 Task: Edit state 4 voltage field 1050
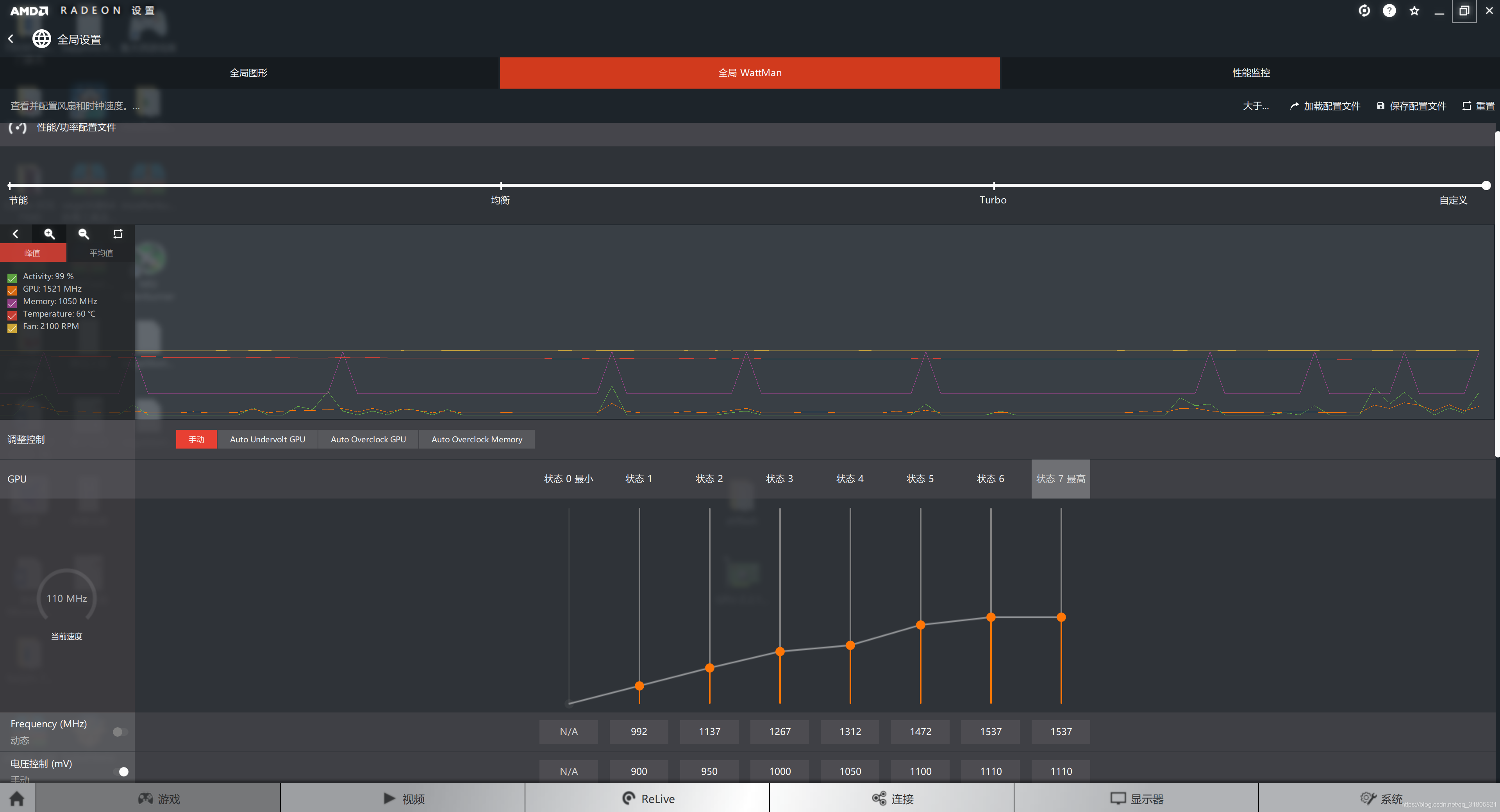pyautogui.click(x=850, y=771)
